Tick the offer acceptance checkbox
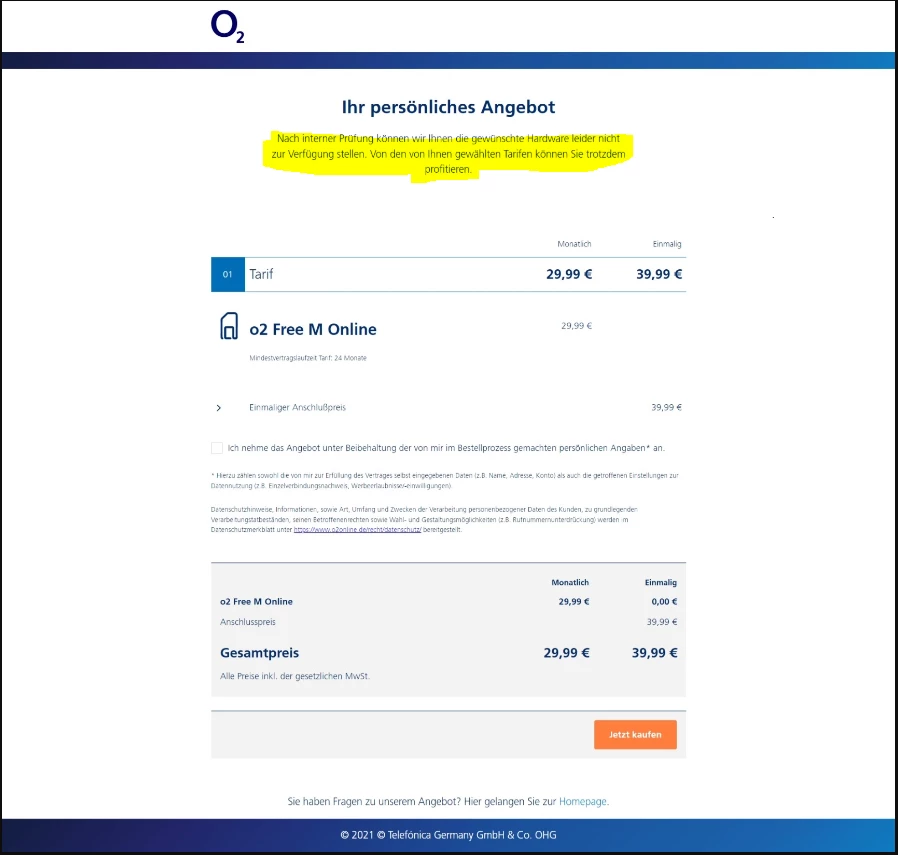This screenshot has width=898, height=855. pos(217,448)
